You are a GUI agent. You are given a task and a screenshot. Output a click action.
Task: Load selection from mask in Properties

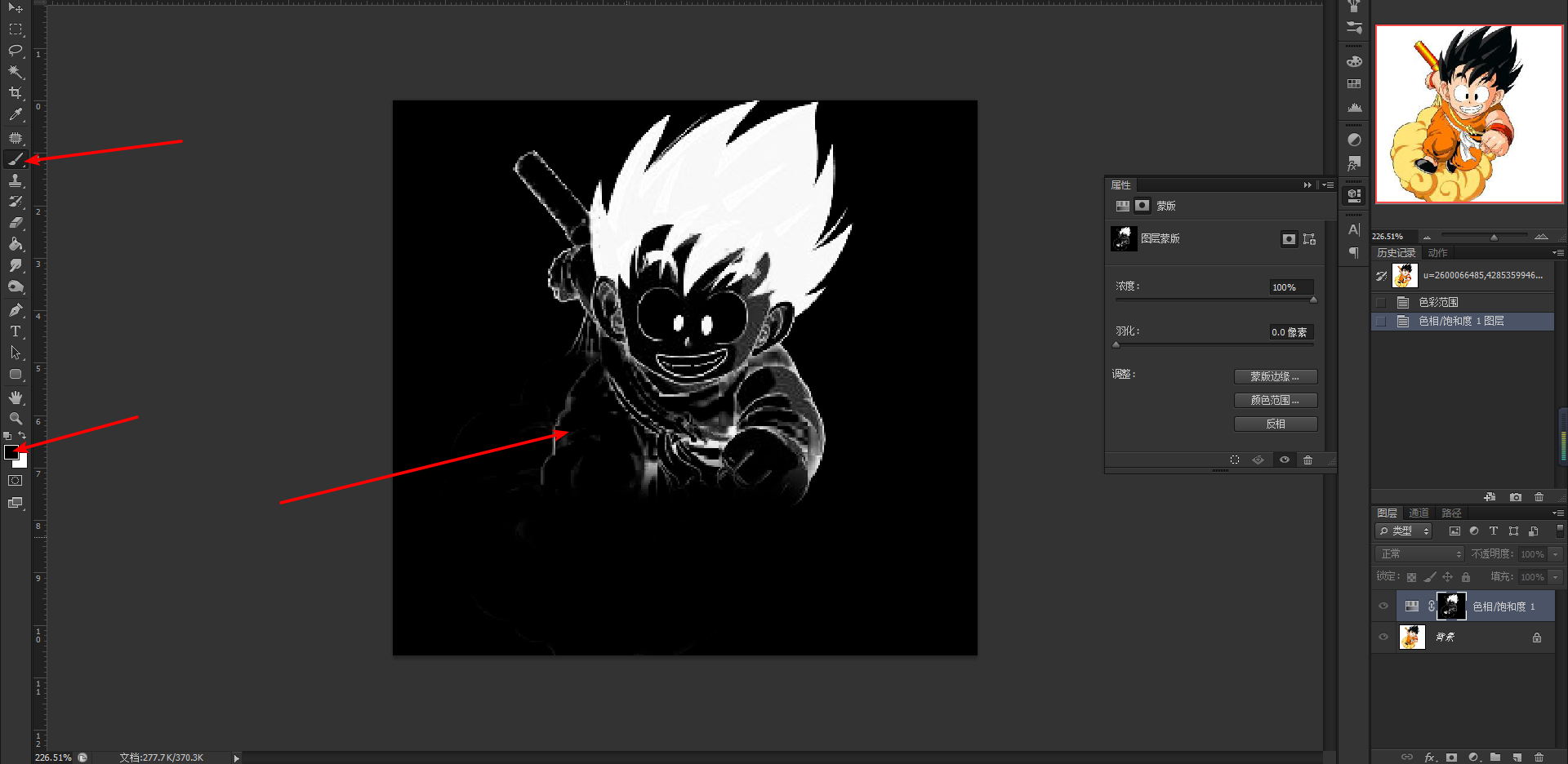(x=1235, y=460)
